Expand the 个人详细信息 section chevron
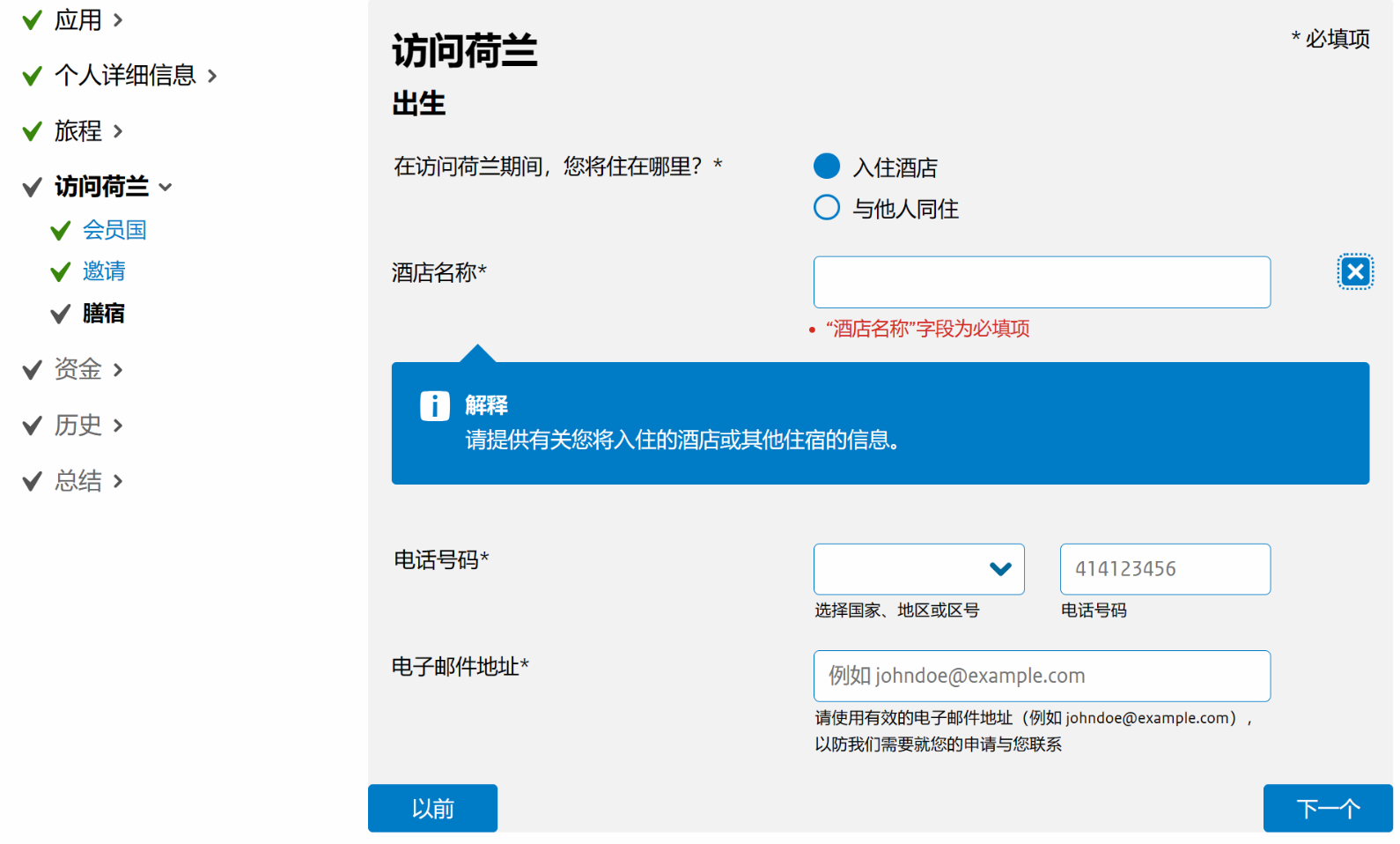 212,76
